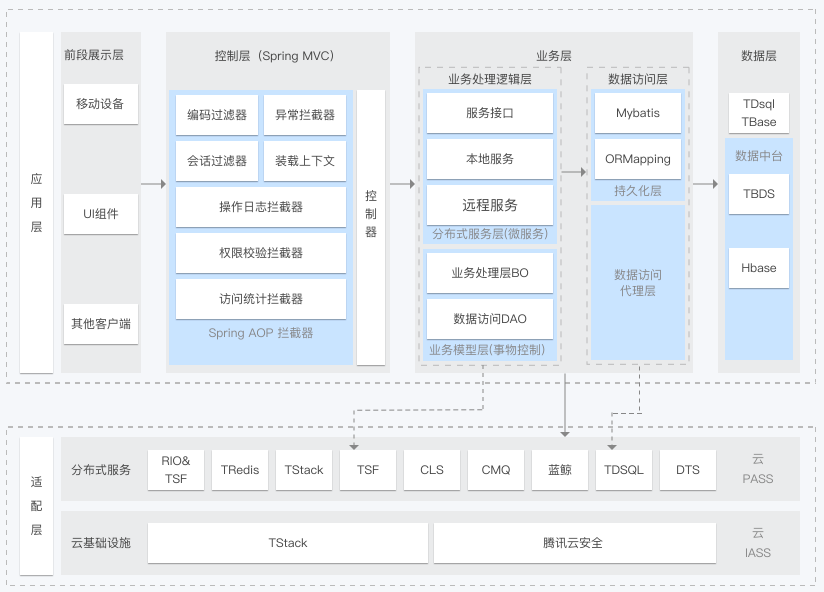Select the 会话过滤器 component

point(216,161)
